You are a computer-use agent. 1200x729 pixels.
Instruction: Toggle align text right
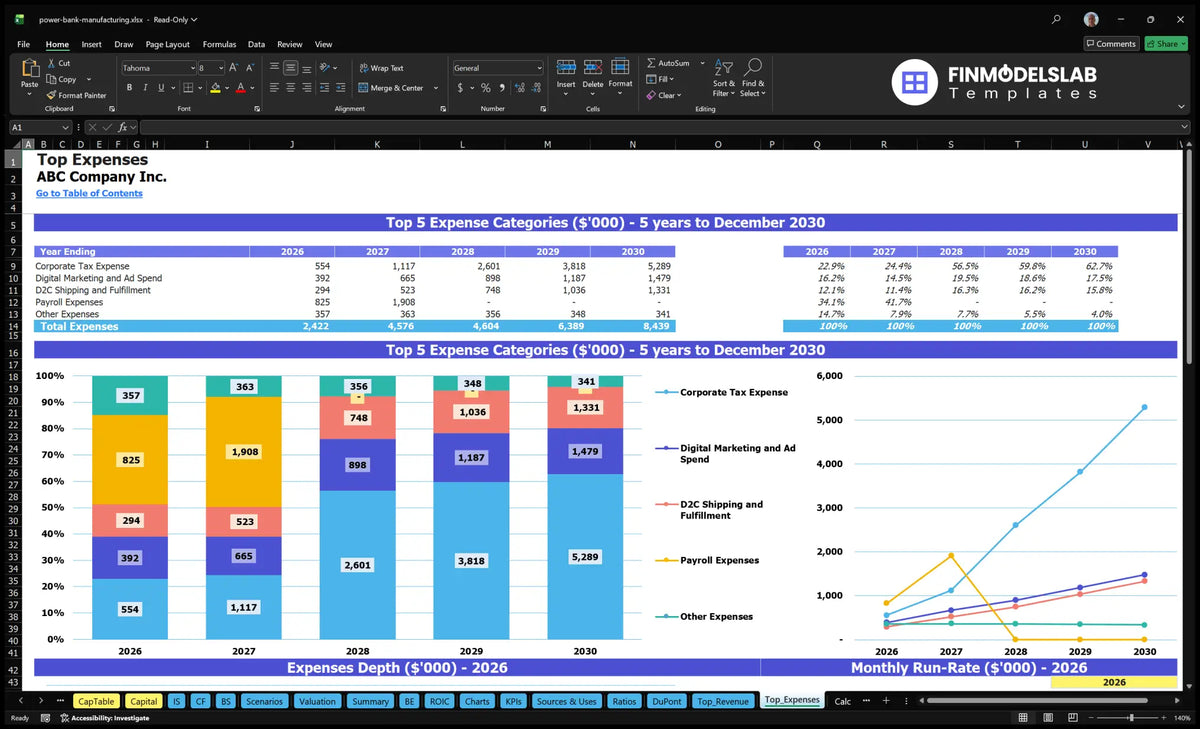306,88
